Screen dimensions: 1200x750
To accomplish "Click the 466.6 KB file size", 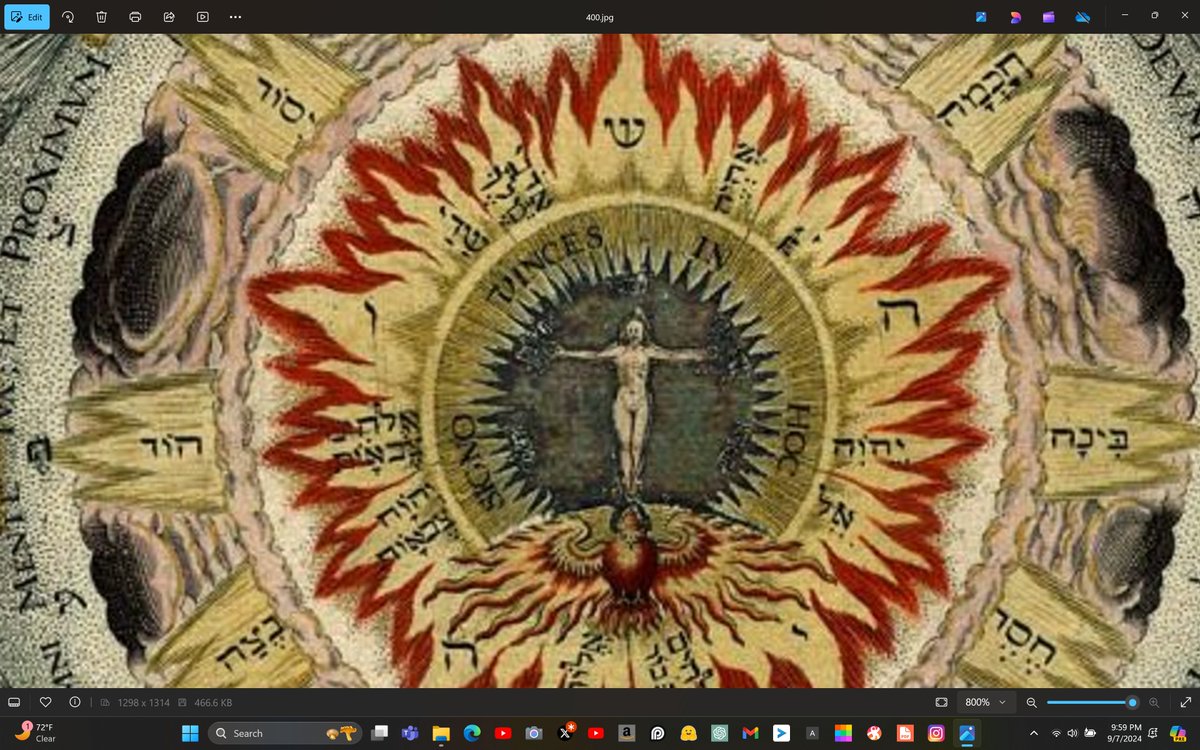I will (212, 702).
